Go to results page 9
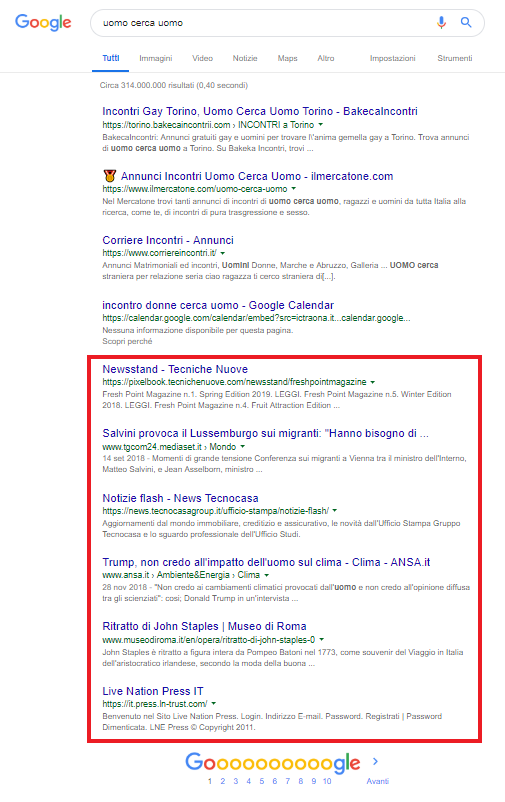 (314, 781)
